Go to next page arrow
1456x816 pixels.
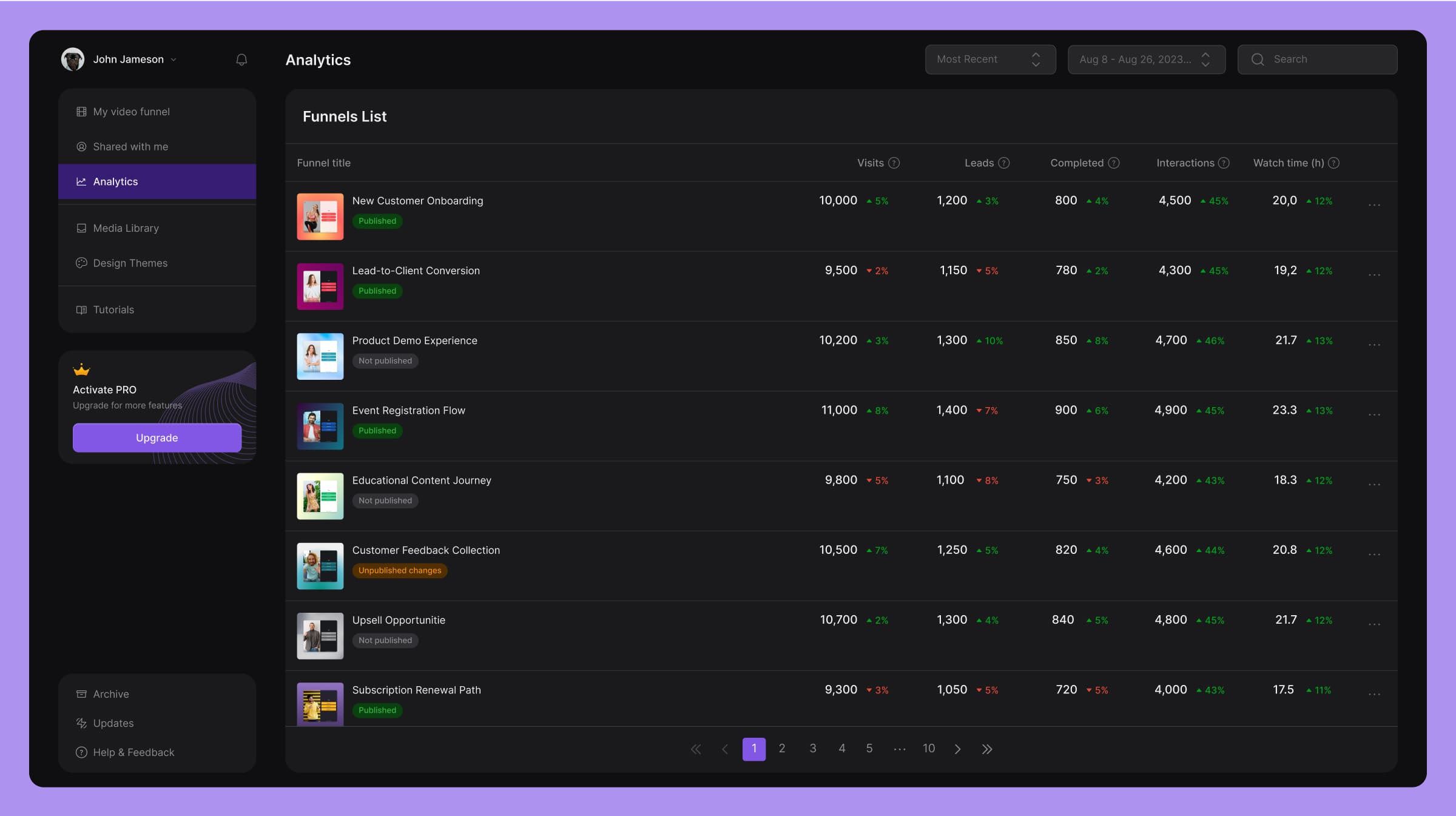957,749
